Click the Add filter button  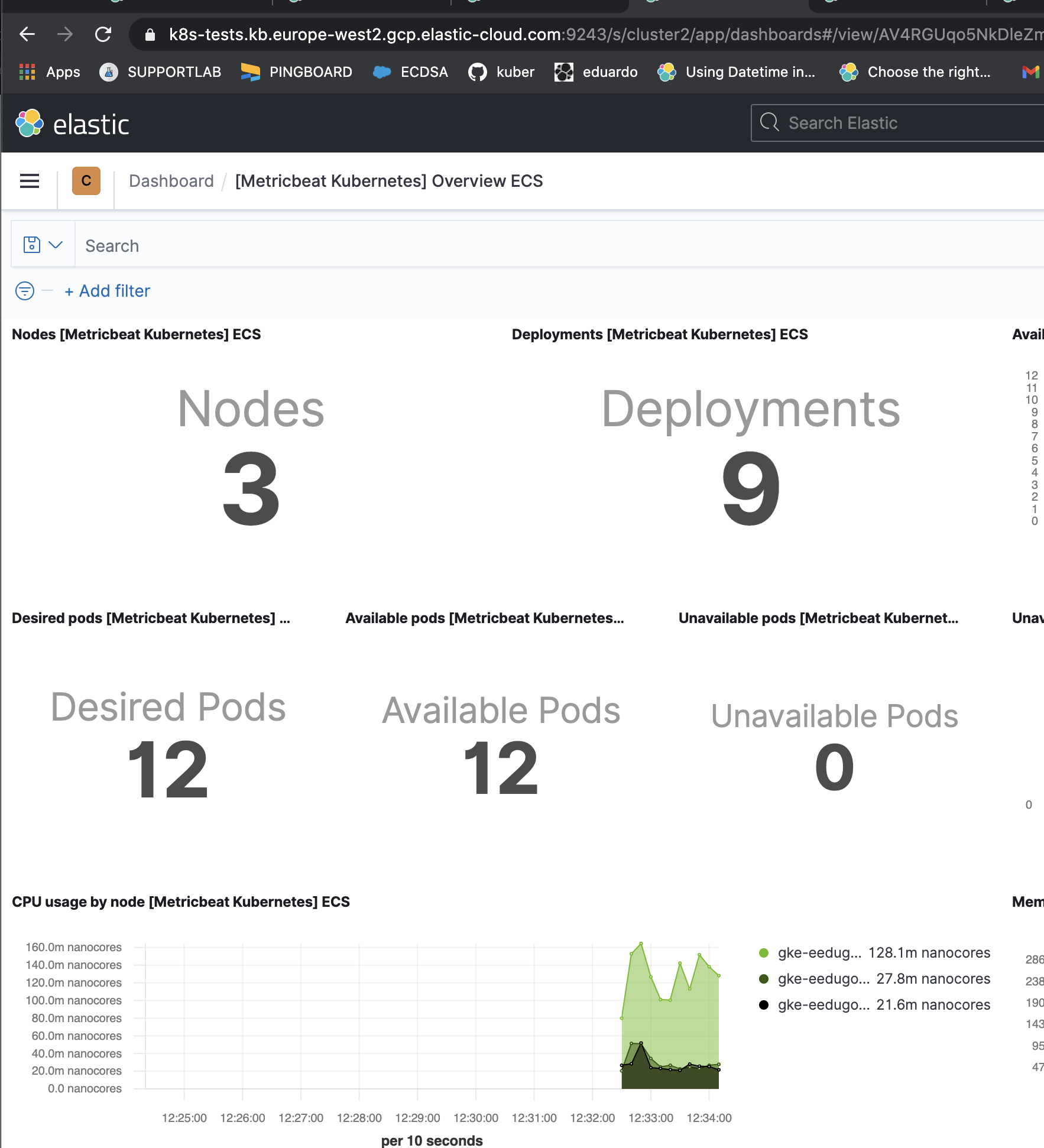point(108,291)
